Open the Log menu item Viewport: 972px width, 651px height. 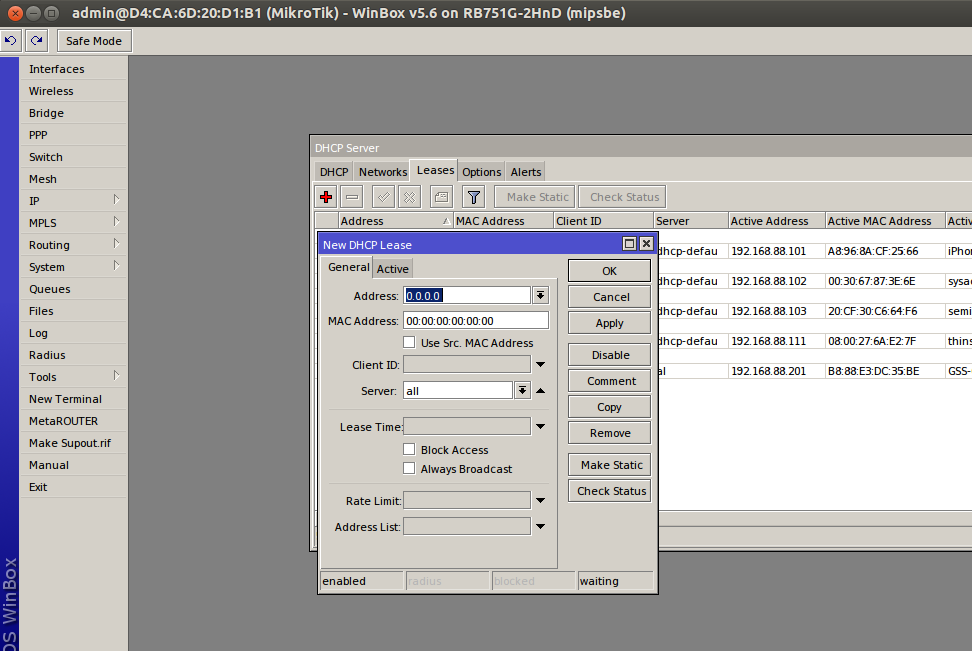point(73,333)
